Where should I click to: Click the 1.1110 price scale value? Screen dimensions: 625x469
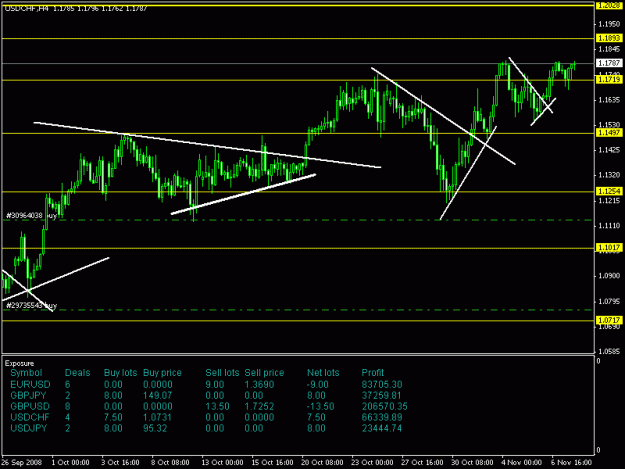(609, 226)
